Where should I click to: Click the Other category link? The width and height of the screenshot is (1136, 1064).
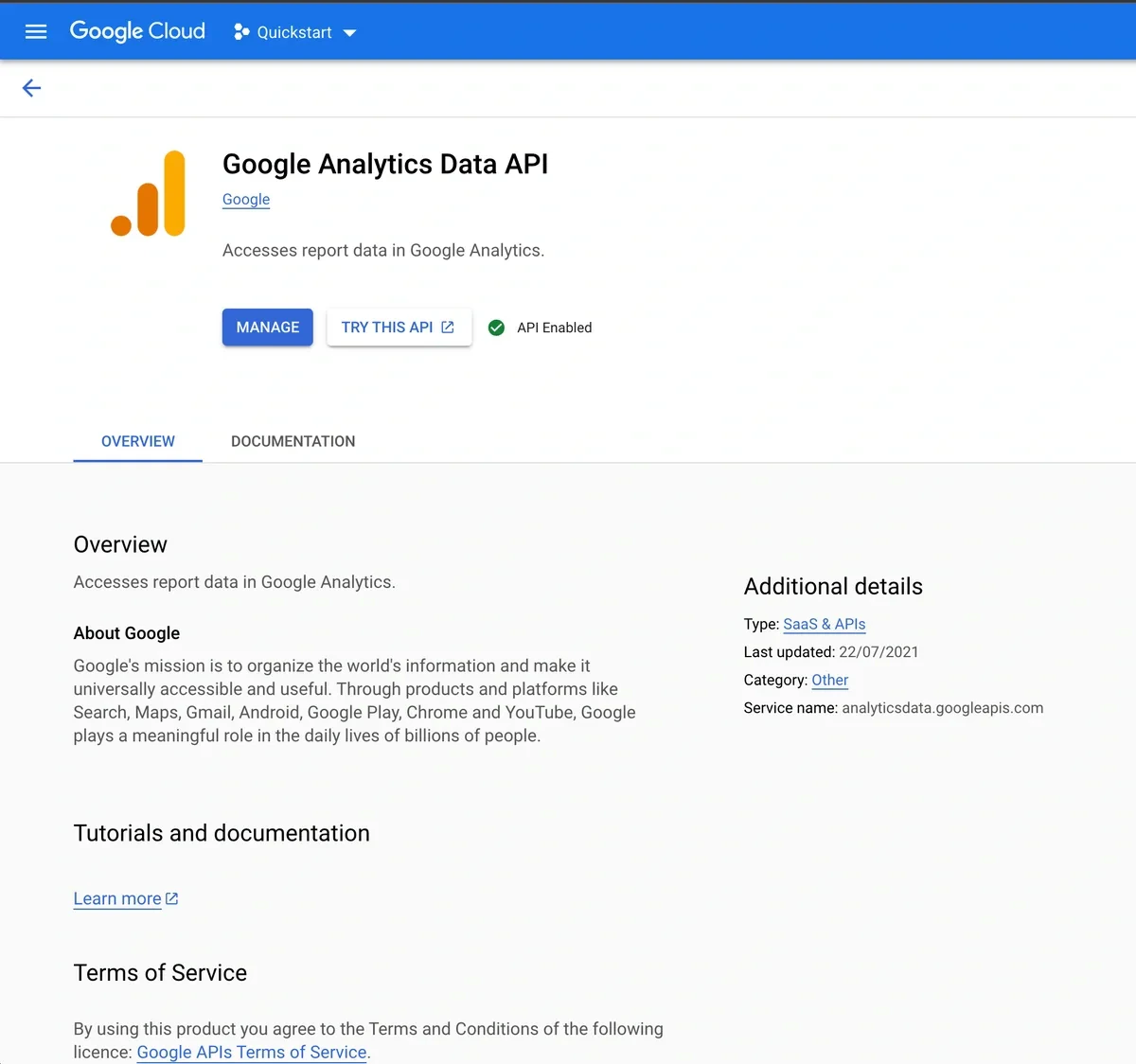(x=829, y=680)
